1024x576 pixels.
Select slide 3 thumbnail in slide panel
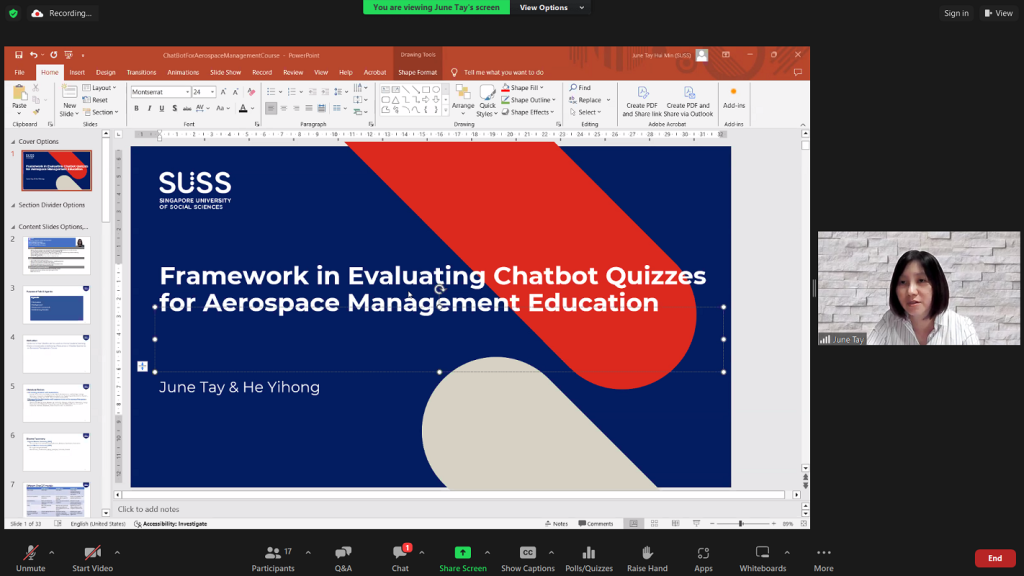pyautogui.click(x=57, y=304)
